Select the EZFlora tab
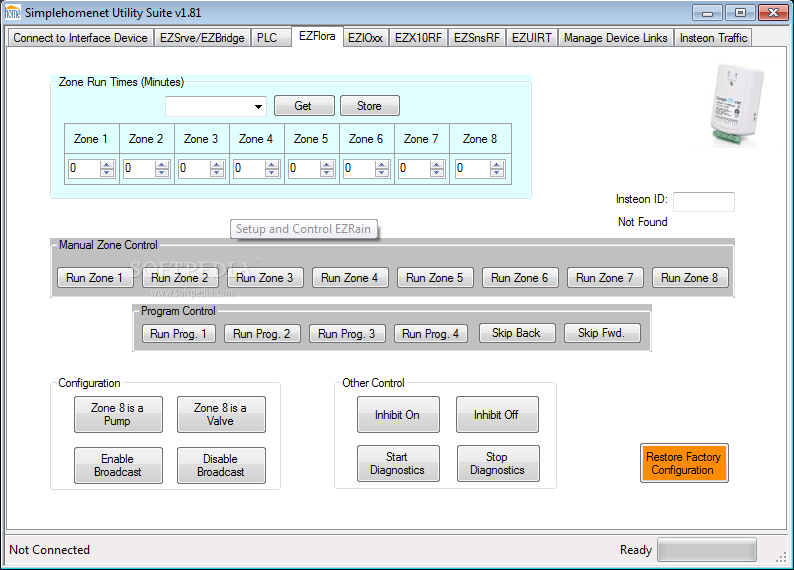This screenshot has width=794, height=570. point(317,36)
